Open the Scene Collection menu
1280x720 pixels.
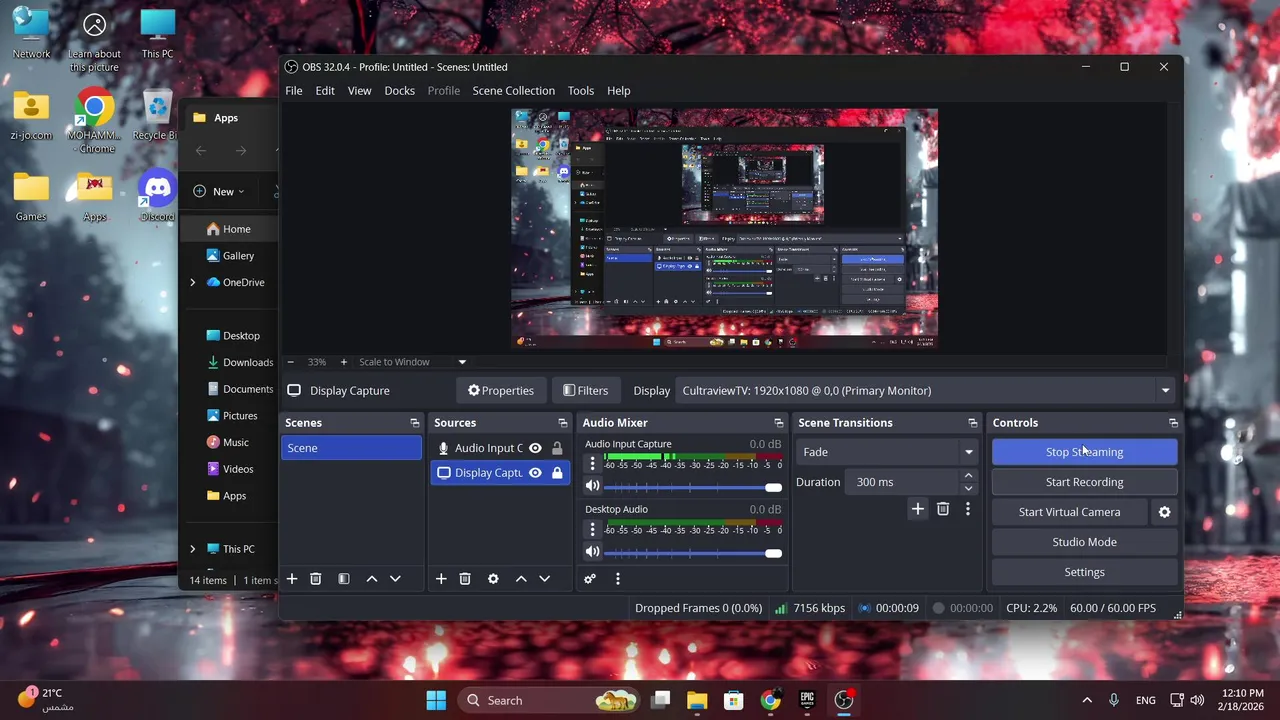[513, 91]
